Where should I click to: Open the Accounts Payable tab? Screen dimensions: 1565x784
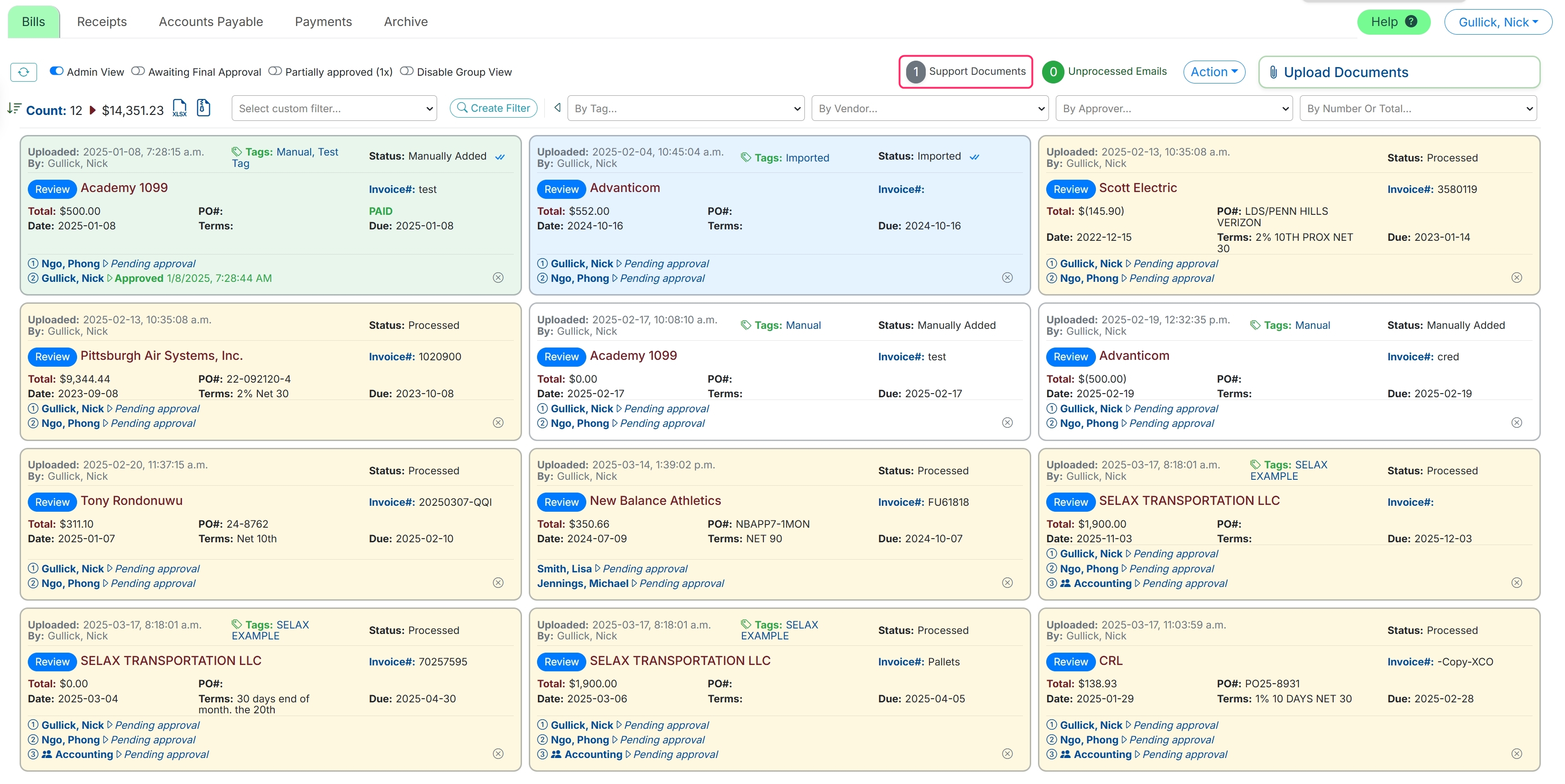[x=211, y=22]
